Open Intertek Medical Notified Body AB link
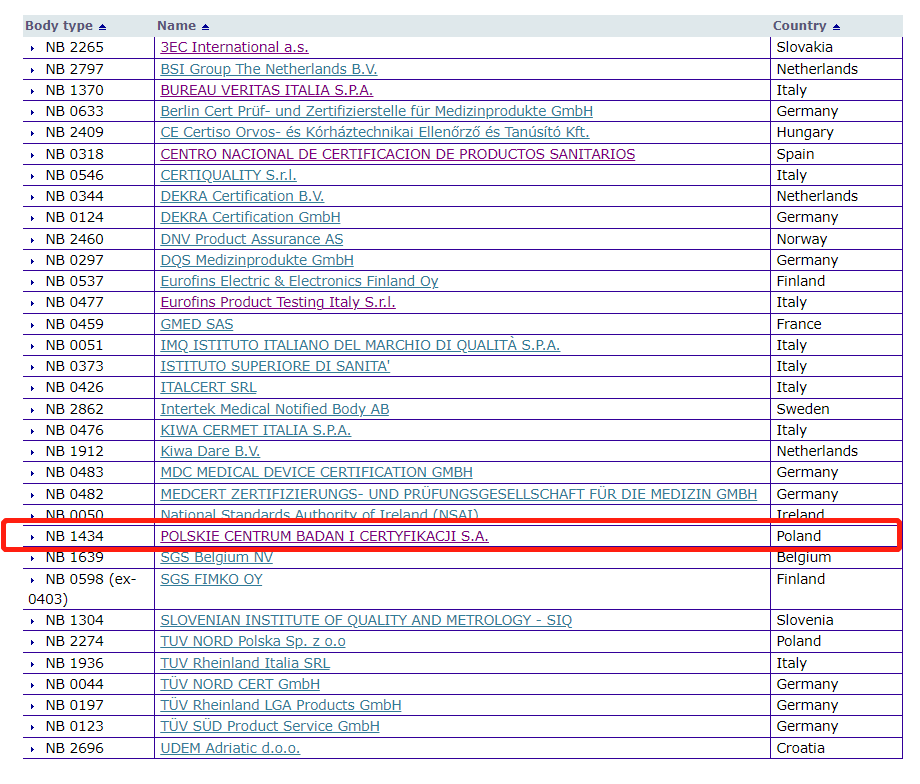Viewport: 920px width, 784px height. (275, 409)
